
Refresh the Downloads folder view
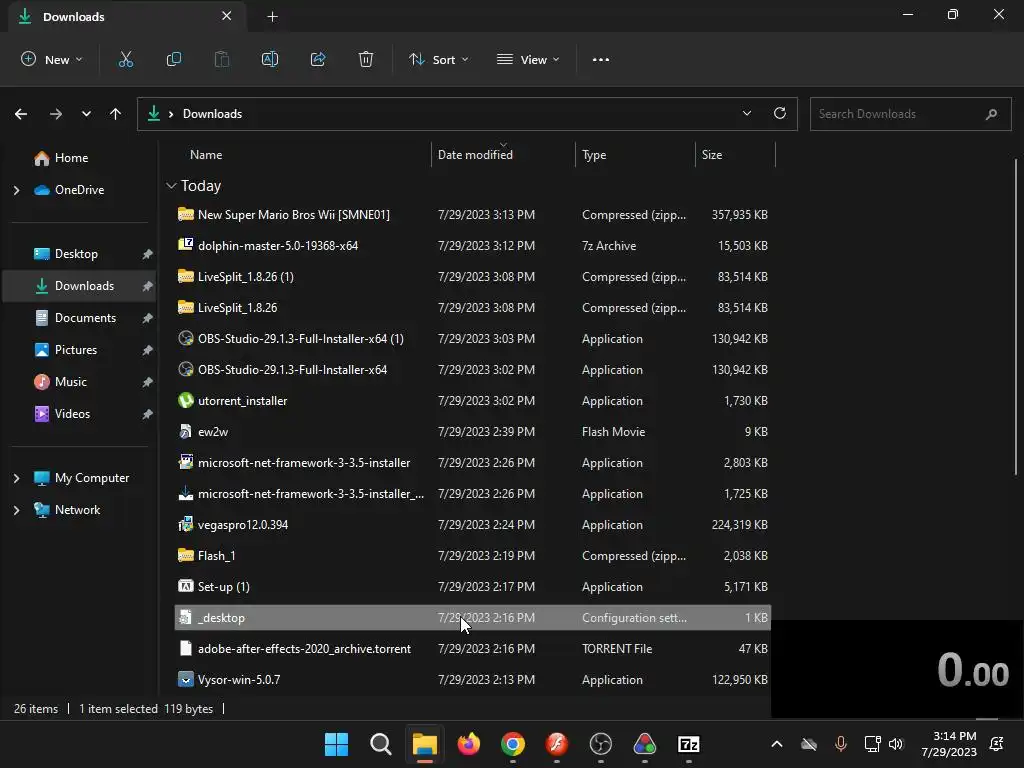780,114
